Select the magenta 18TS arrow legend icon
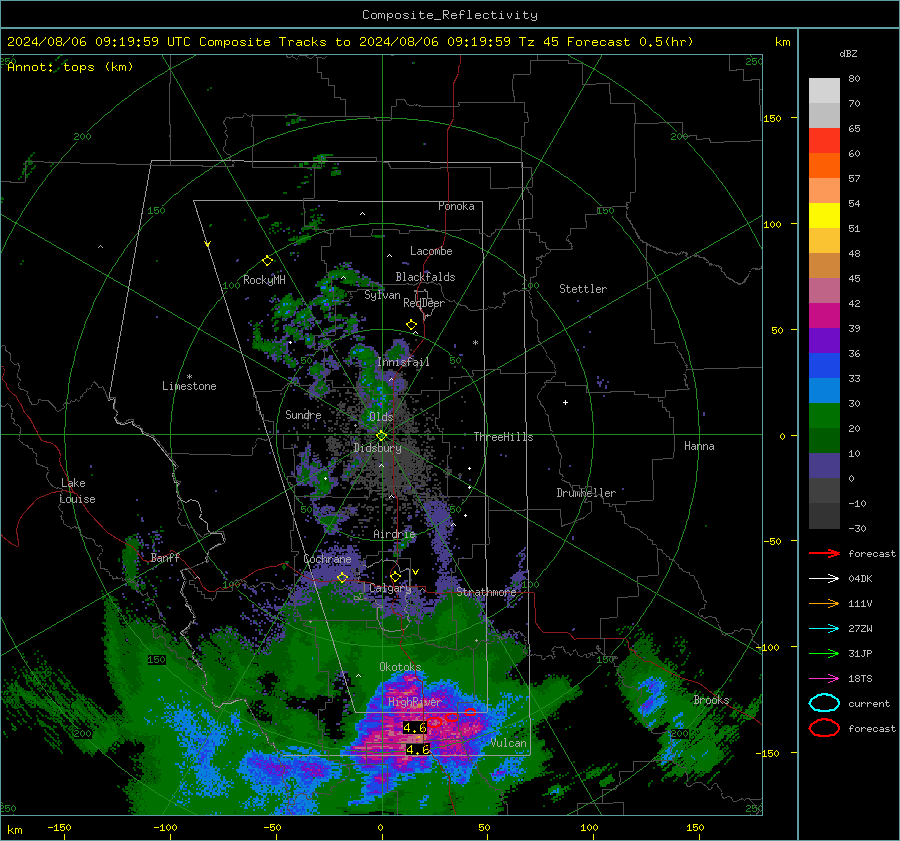900x841 pixels. tap(824, 679)
